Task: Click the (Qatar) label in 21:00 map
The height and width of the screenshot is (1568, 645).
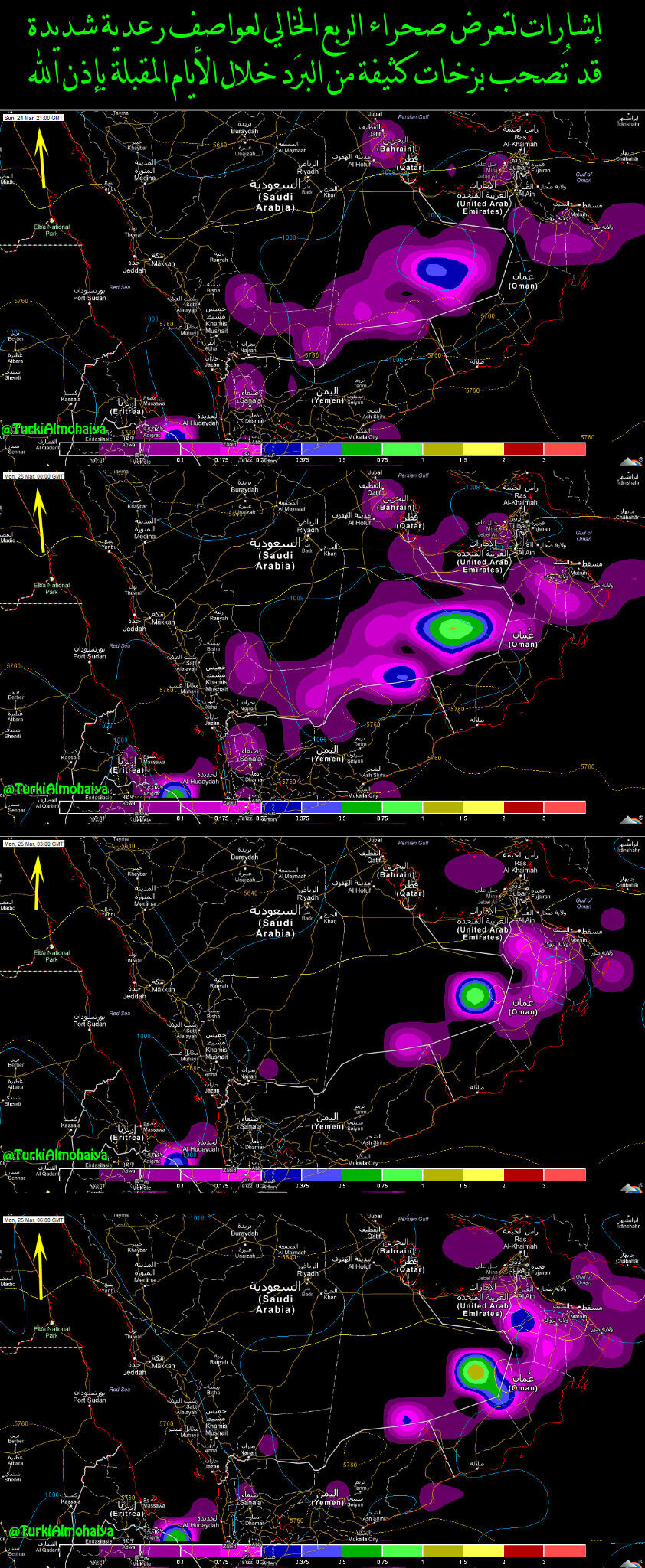Action: [x=411, y=168]
